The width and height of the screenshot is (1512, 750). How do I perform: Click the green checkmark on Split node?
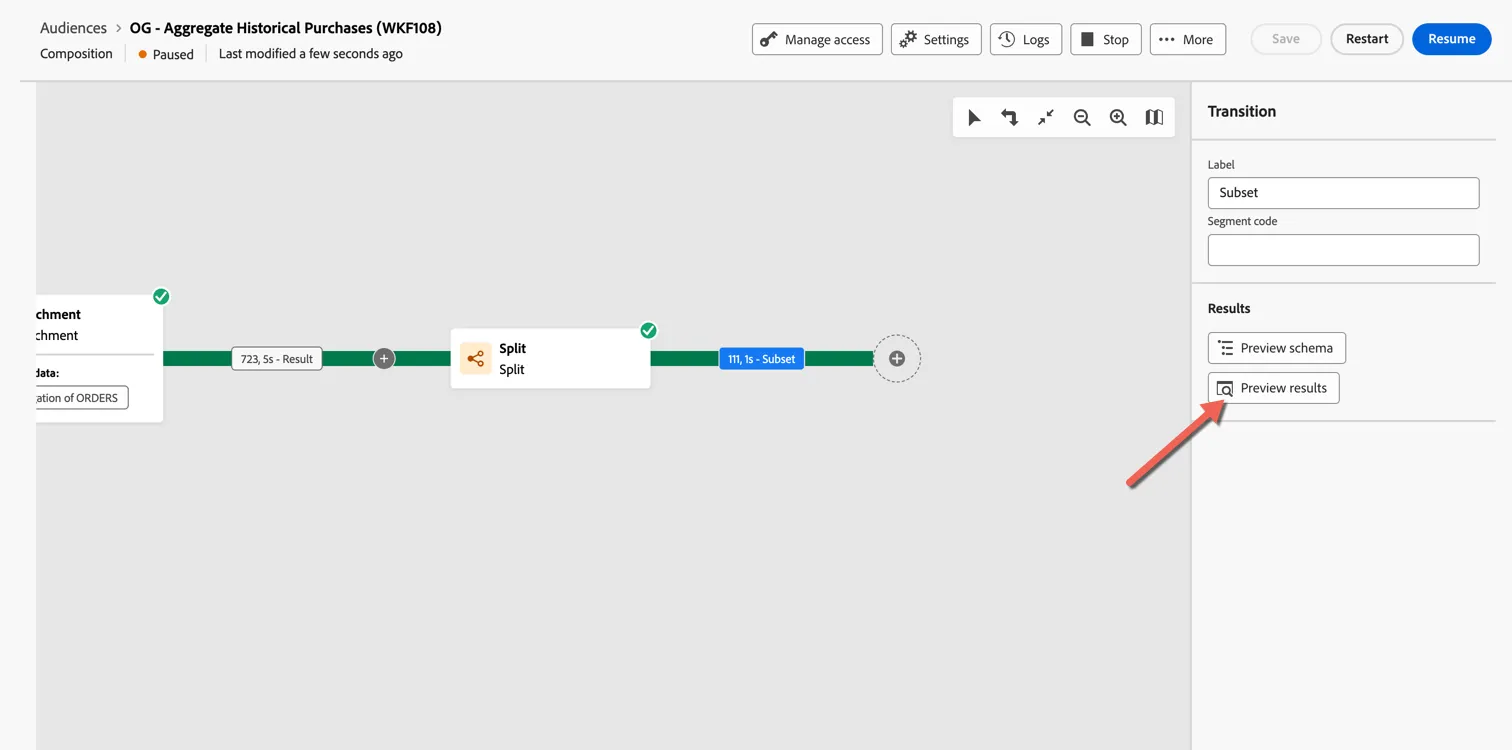(x=648, y=330)
